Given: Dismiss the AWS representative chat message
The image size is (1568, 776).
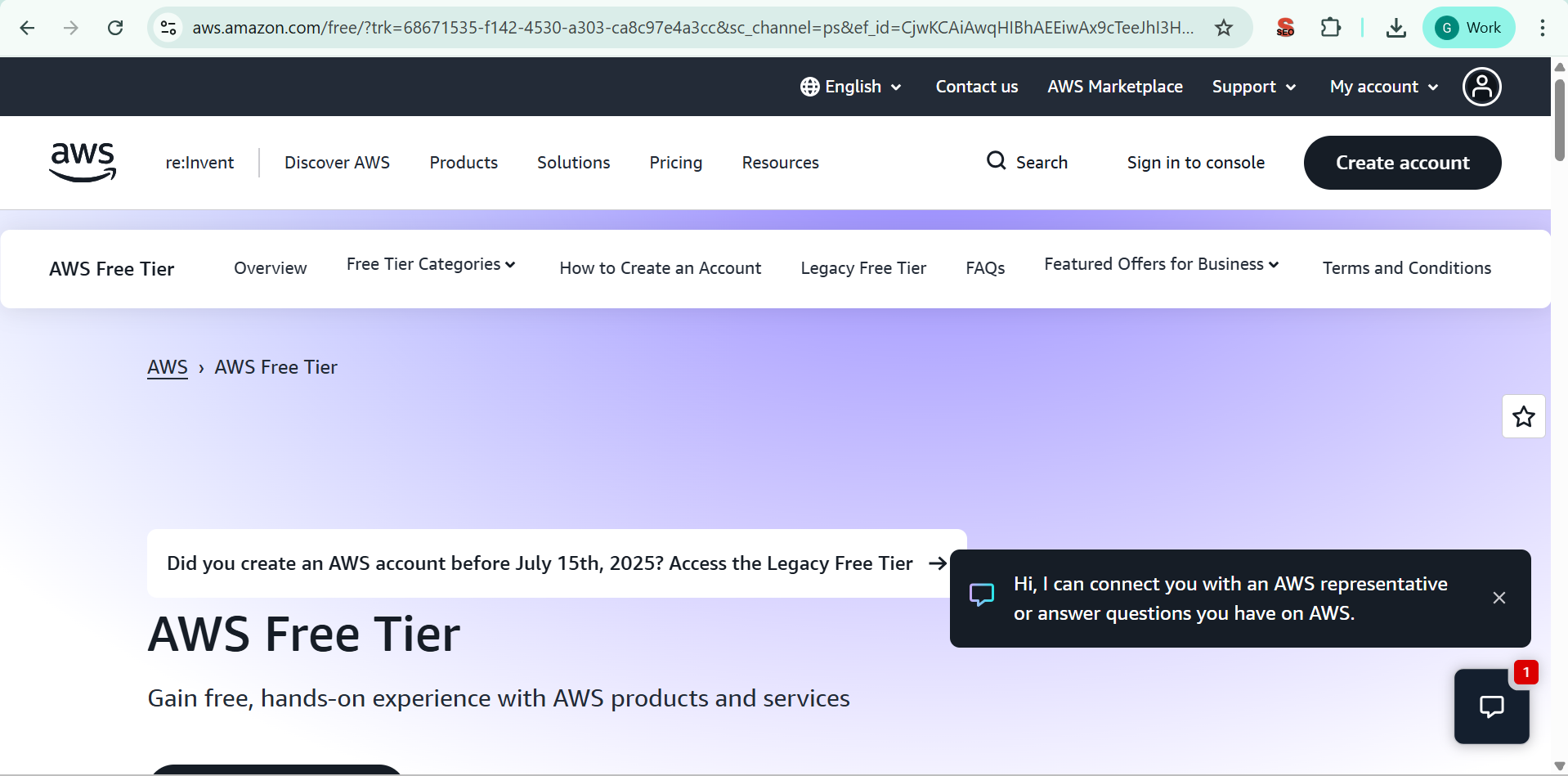Looking at the screenshot, I should pyautogui.click(x=1500, y=598).
